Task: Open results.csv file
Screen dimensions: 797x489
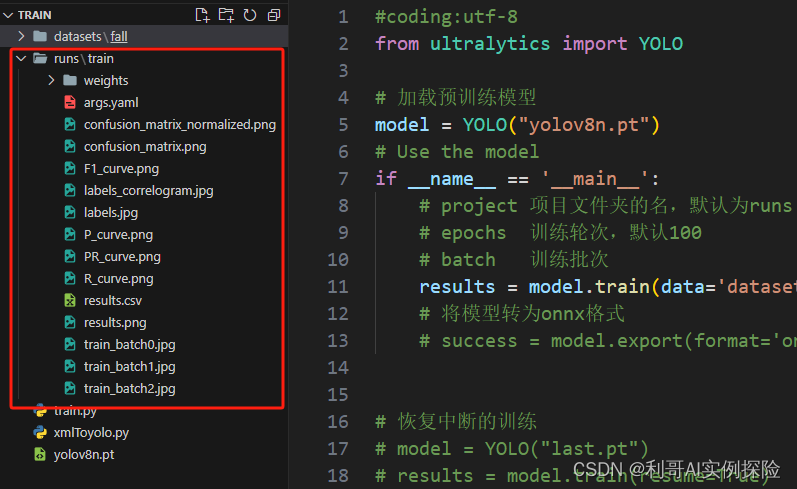Action: coord(112,301)
